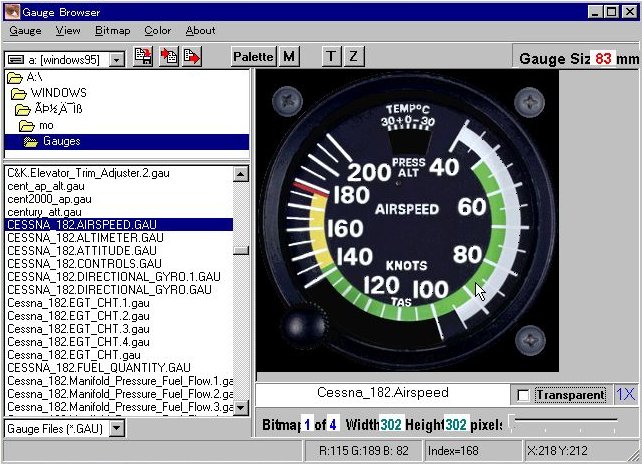
Task: Select Cessna_182.EGT_CHT.4.gau file
Action: 78,342
